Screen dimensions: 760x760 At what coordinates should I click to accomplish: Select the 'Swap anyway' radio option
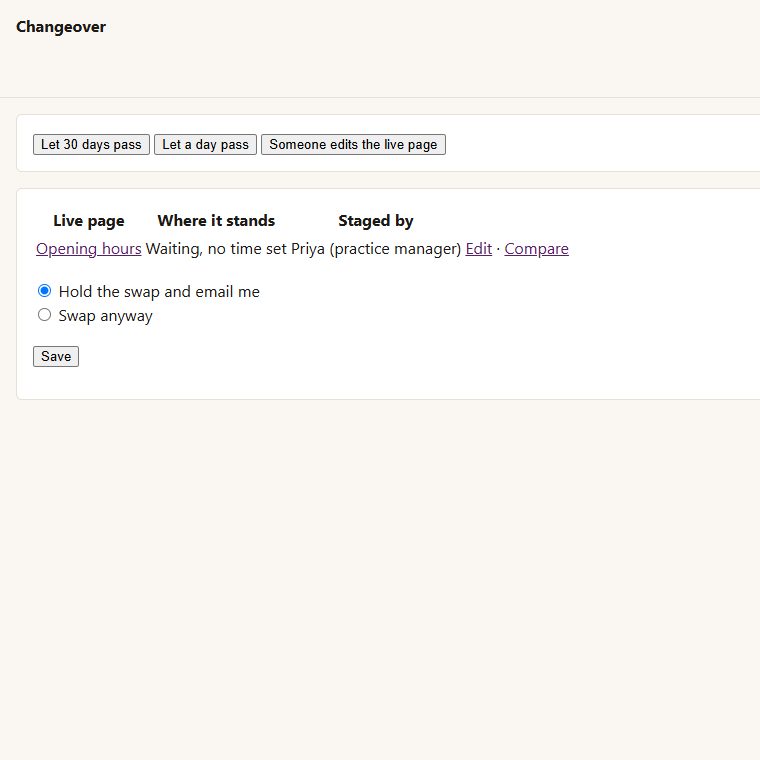[x=45, y=315]
